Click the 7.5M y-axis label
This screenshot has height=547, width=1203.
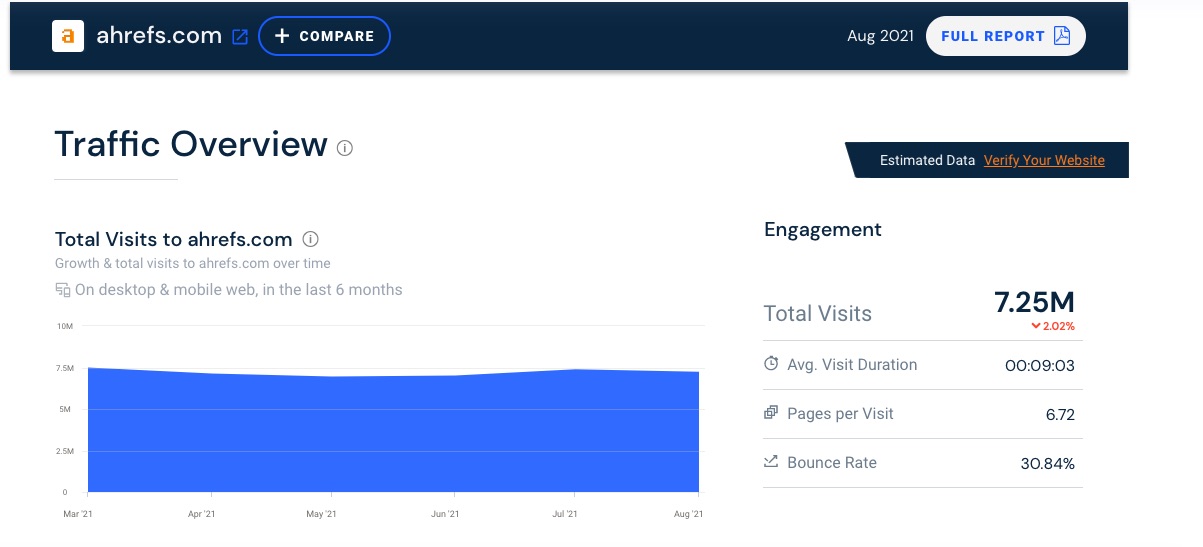tap(64, 368)
